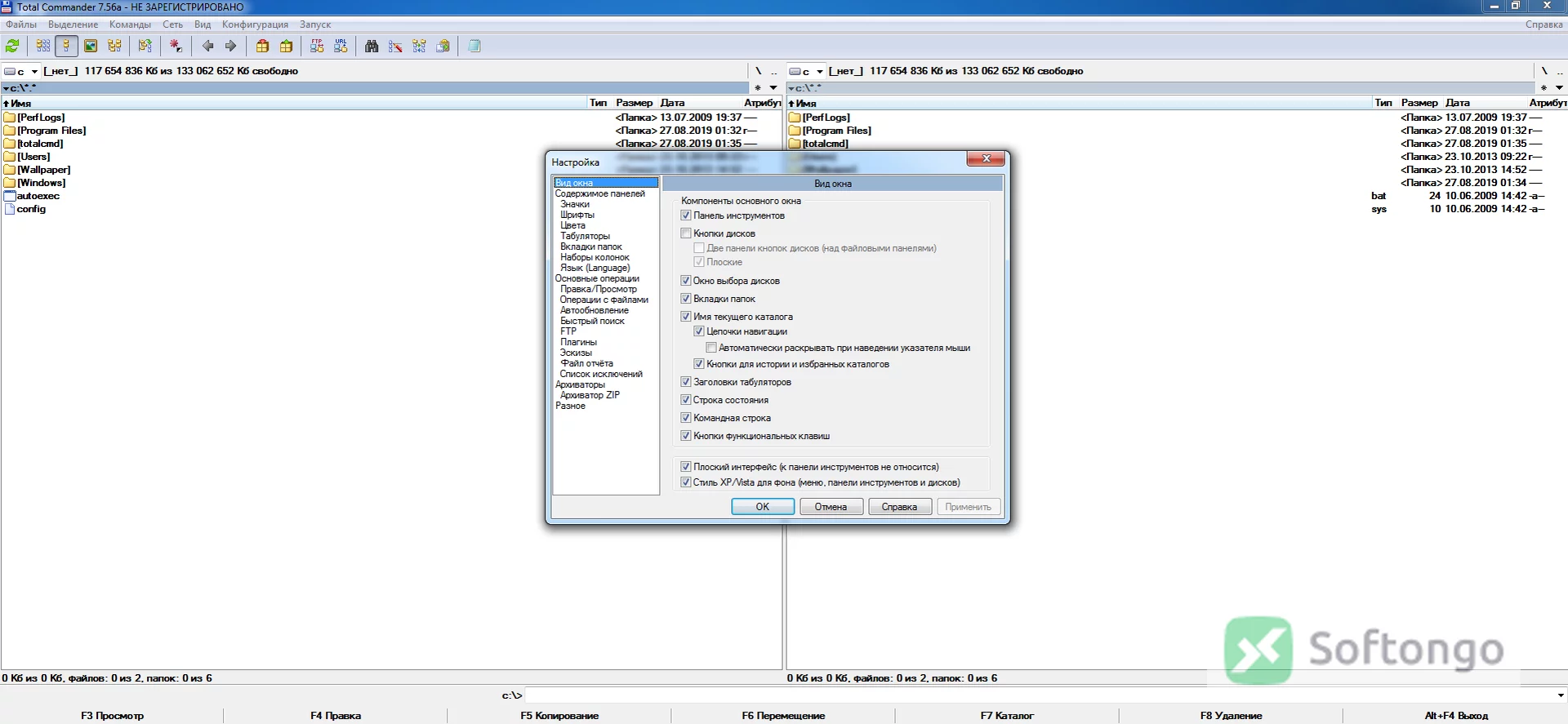This screenshot has height=724, width=1568.
Task: Open file search with the binoculars icon
Action: (372, 47)
